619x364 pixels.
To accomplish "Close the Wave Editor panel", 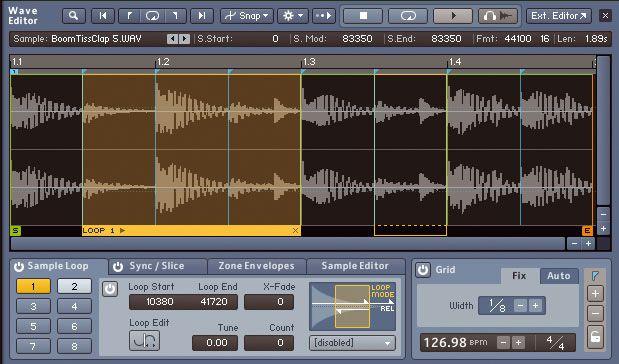I will click(x=605, y=16).
